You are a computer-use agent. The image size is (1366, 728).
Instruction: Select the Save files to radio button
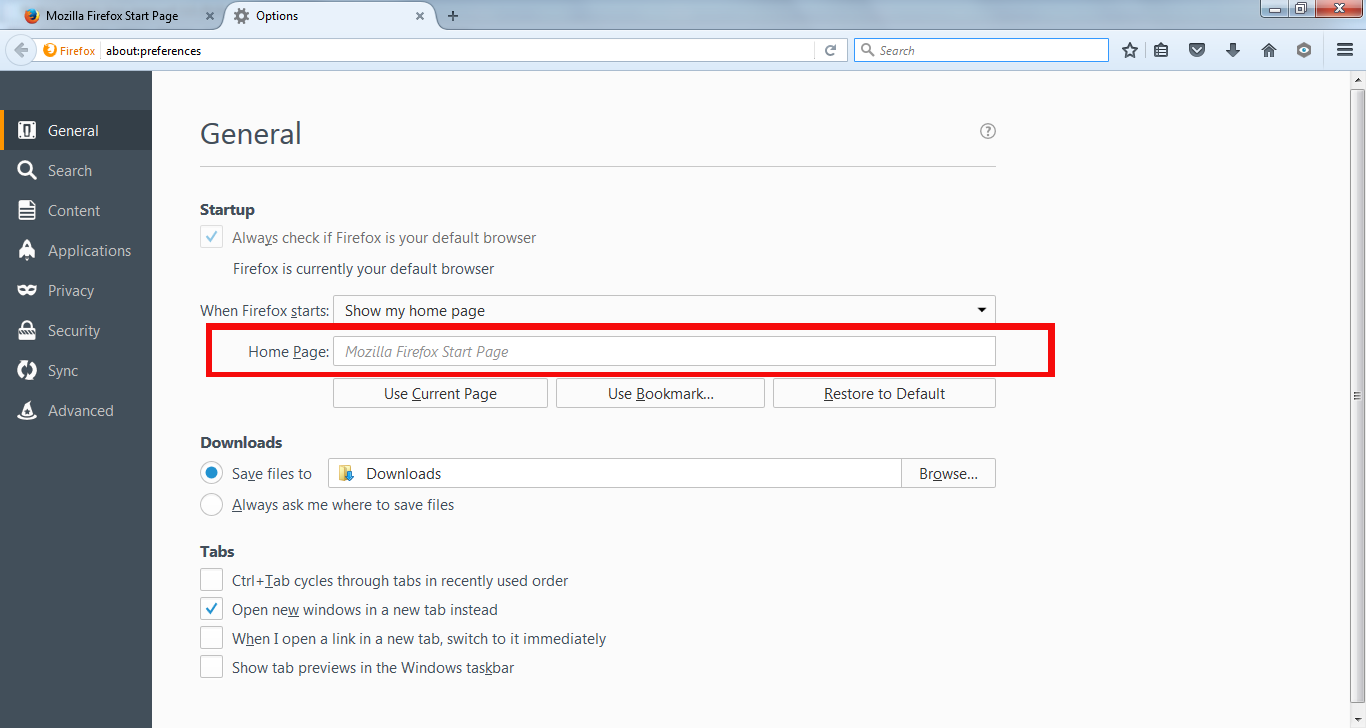[211, 473]
